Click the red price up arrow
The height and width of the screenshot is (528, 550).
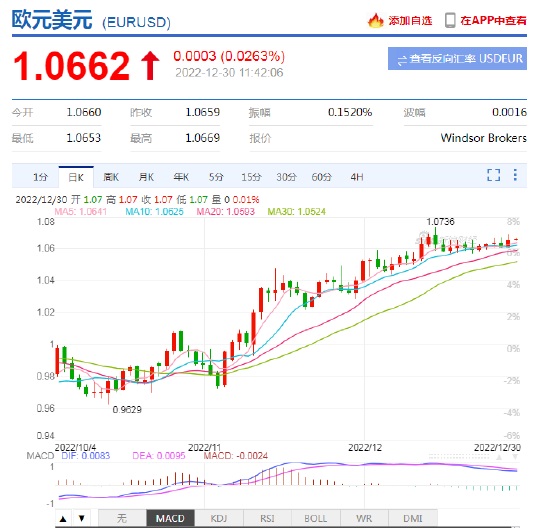(x=150, y=66)
